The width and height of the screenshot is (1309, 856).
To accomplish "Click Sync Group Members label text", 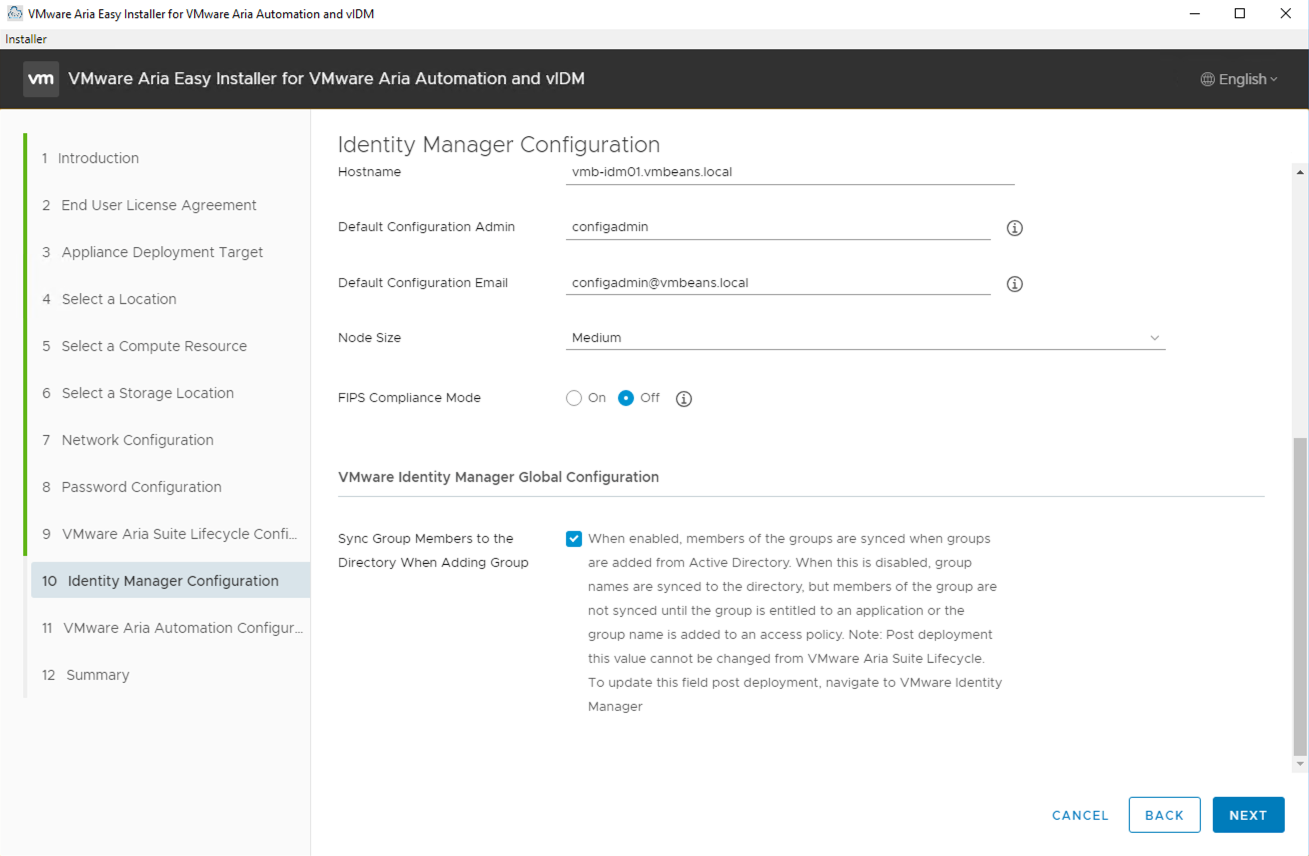I will click(x=433, y=551).
